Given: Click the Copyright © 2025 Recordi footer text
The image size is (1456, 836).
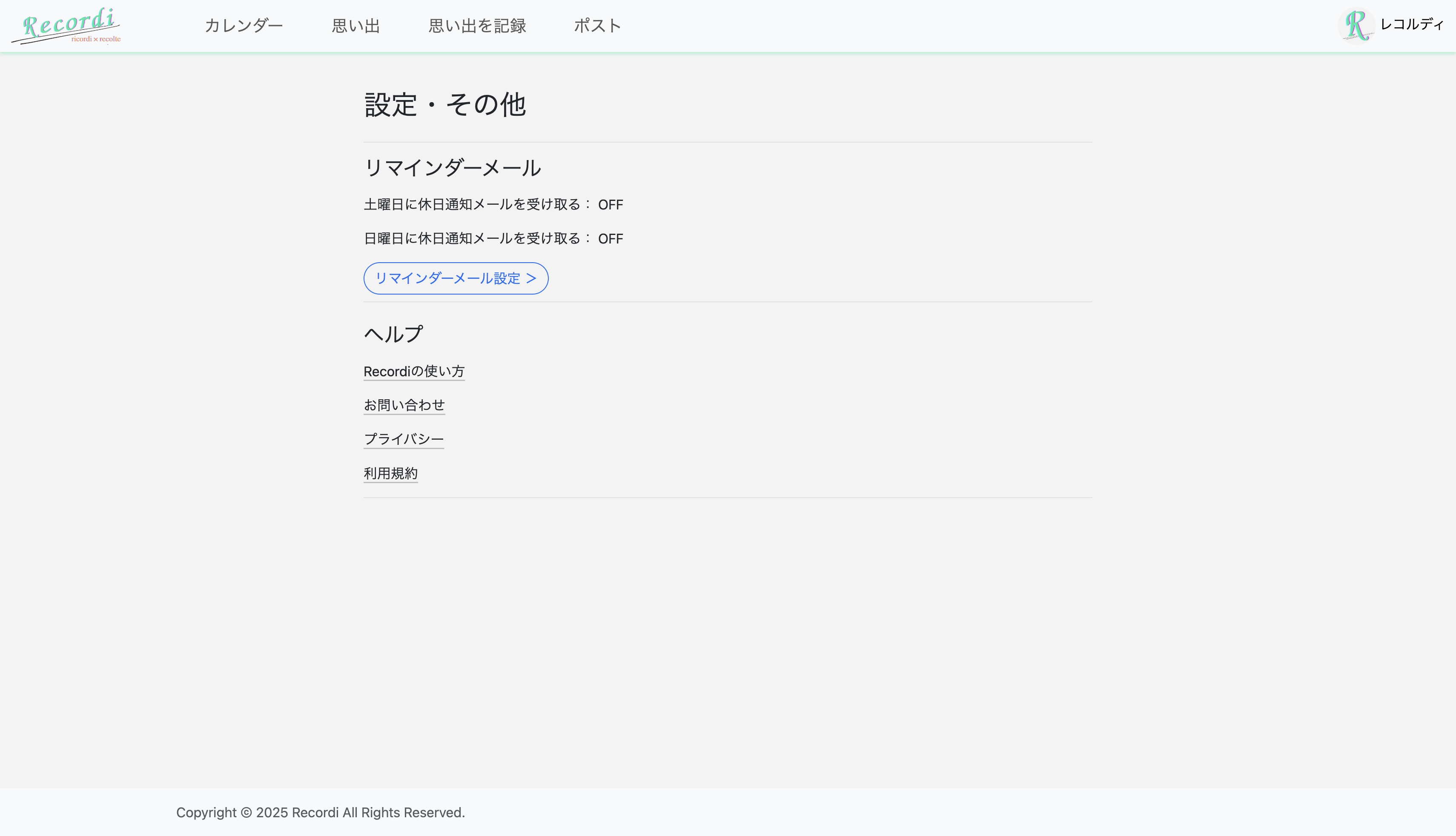Looking at the screenshot, I should [321, 813].
